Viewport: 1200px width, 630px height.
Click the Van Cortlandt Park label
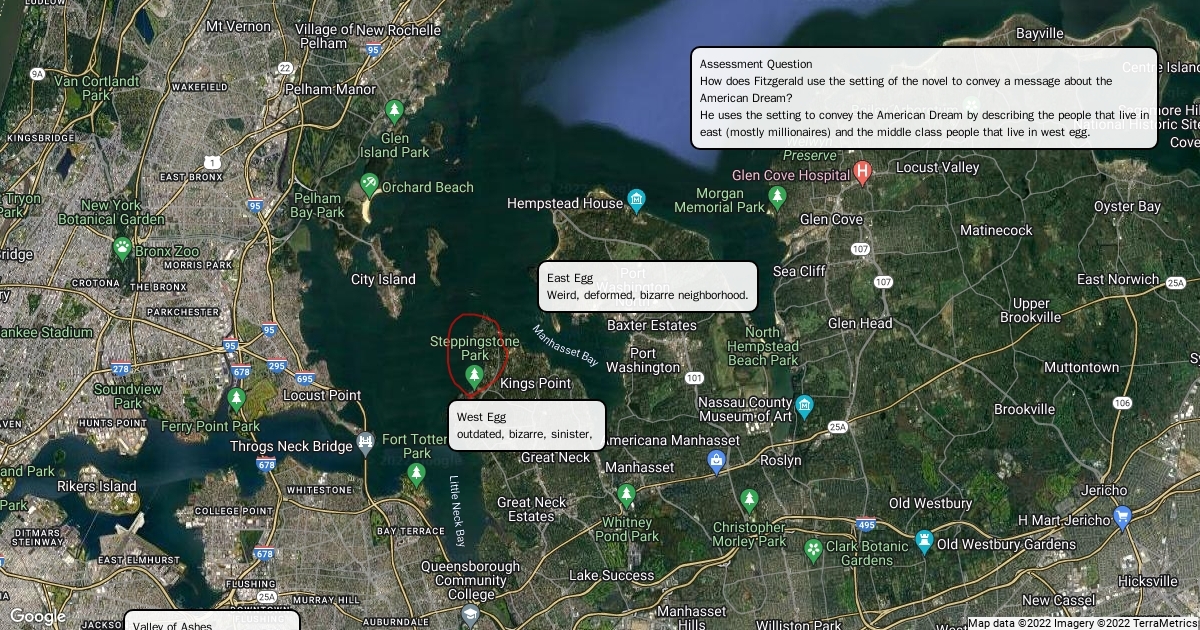pos(96,88)
